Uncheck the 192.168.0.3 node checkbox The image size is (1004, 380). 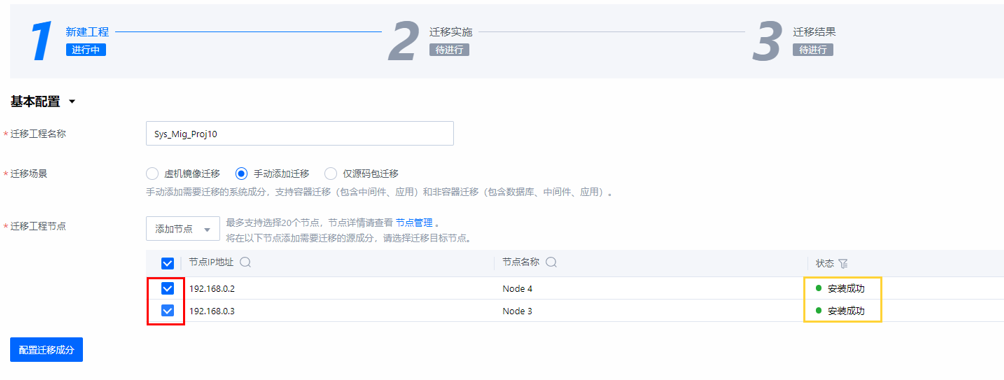pyautogui.click(x=168, y=311)
